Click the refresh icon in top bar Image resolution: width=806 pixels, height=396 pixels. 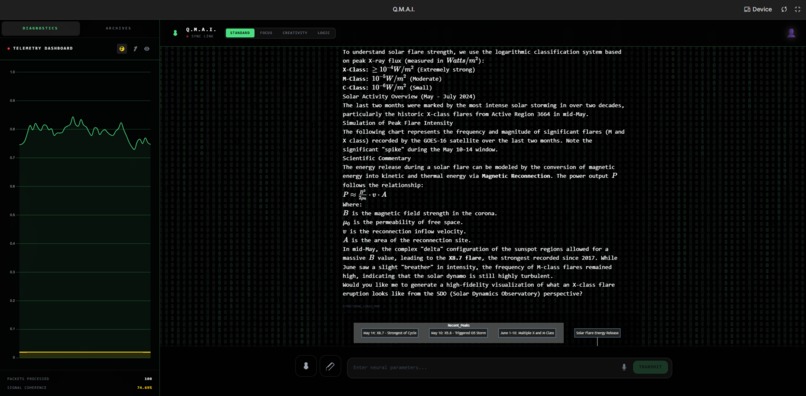784,9
